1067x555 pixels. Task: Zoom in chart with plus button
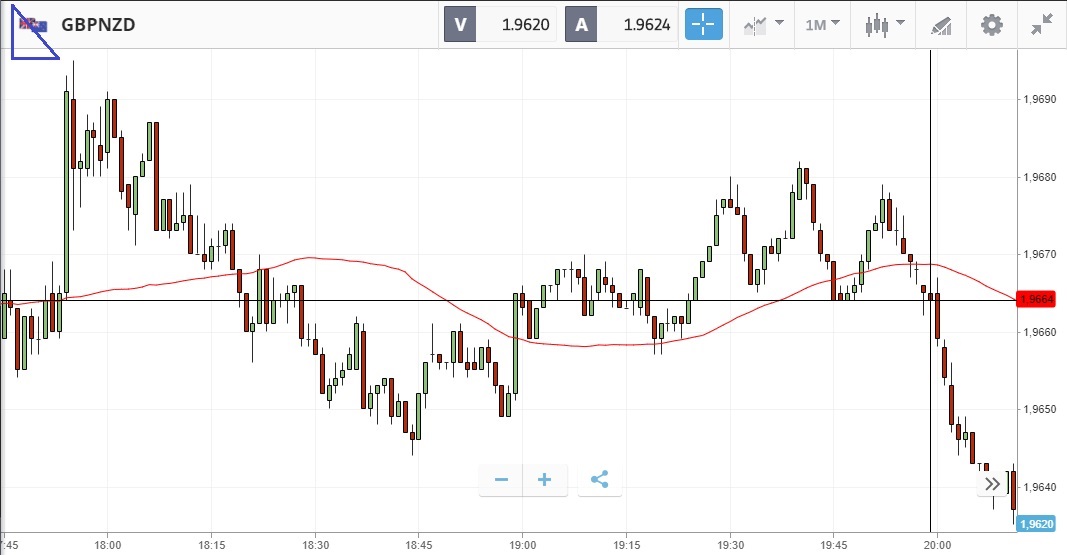pos(545,480)
